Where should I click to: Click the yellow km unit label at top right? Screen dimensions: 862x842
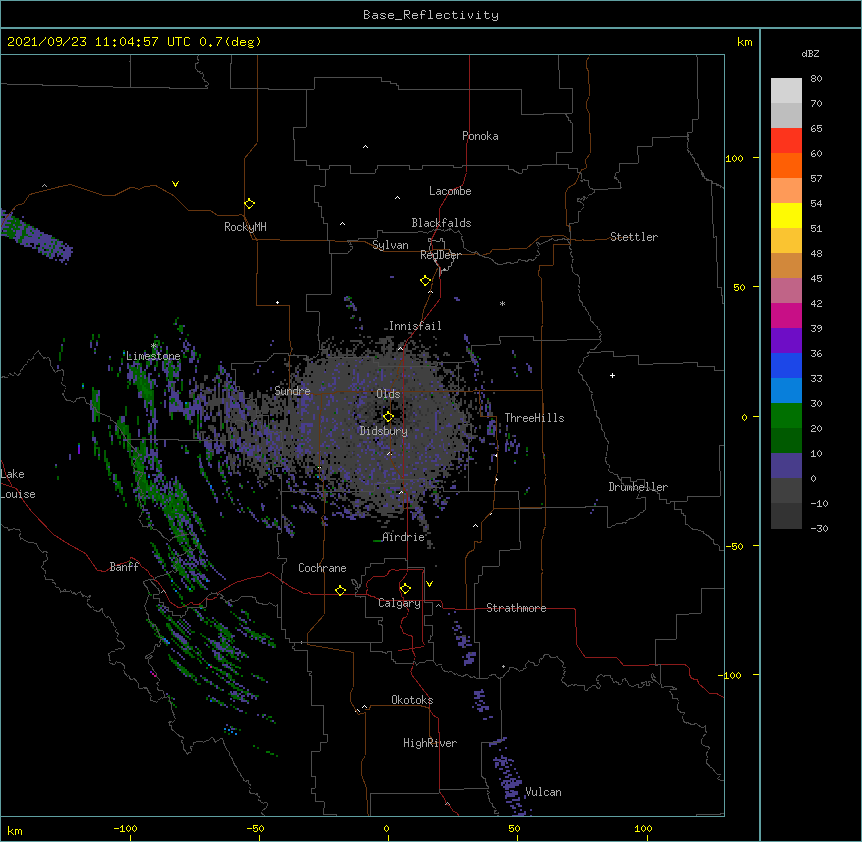click(x=744, y=42)
